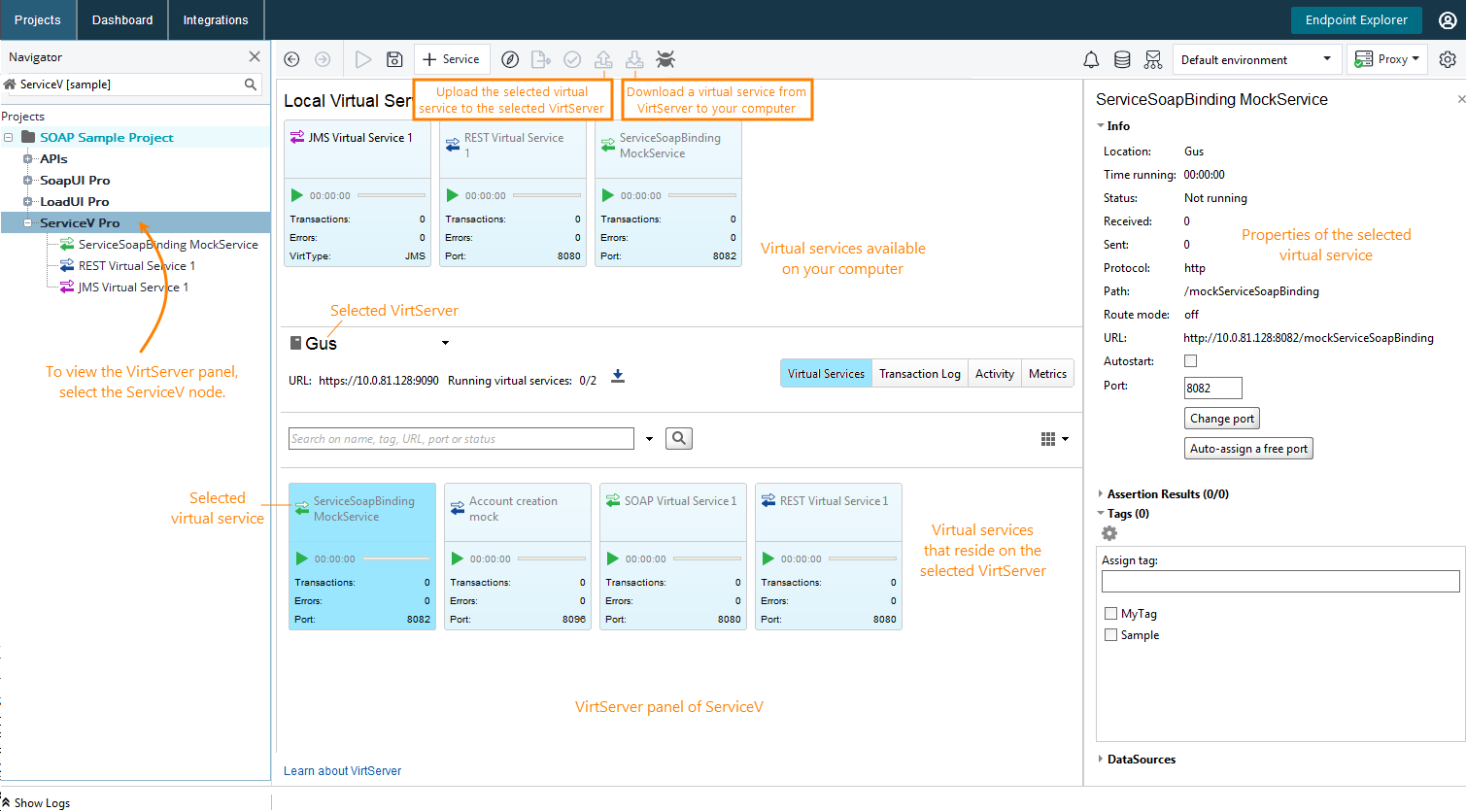
Task: Open the search filter dropdown arrow
Action: 649,439
